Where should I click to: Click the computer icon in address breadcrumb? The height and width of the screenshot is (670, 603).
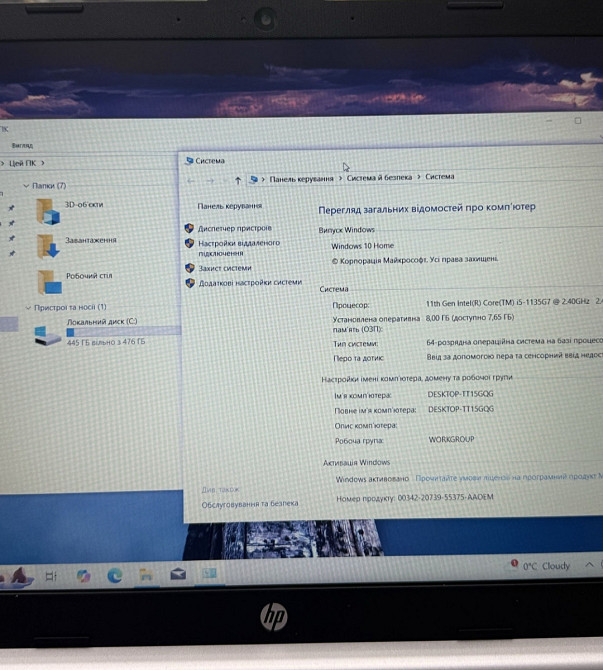(253, 179)
